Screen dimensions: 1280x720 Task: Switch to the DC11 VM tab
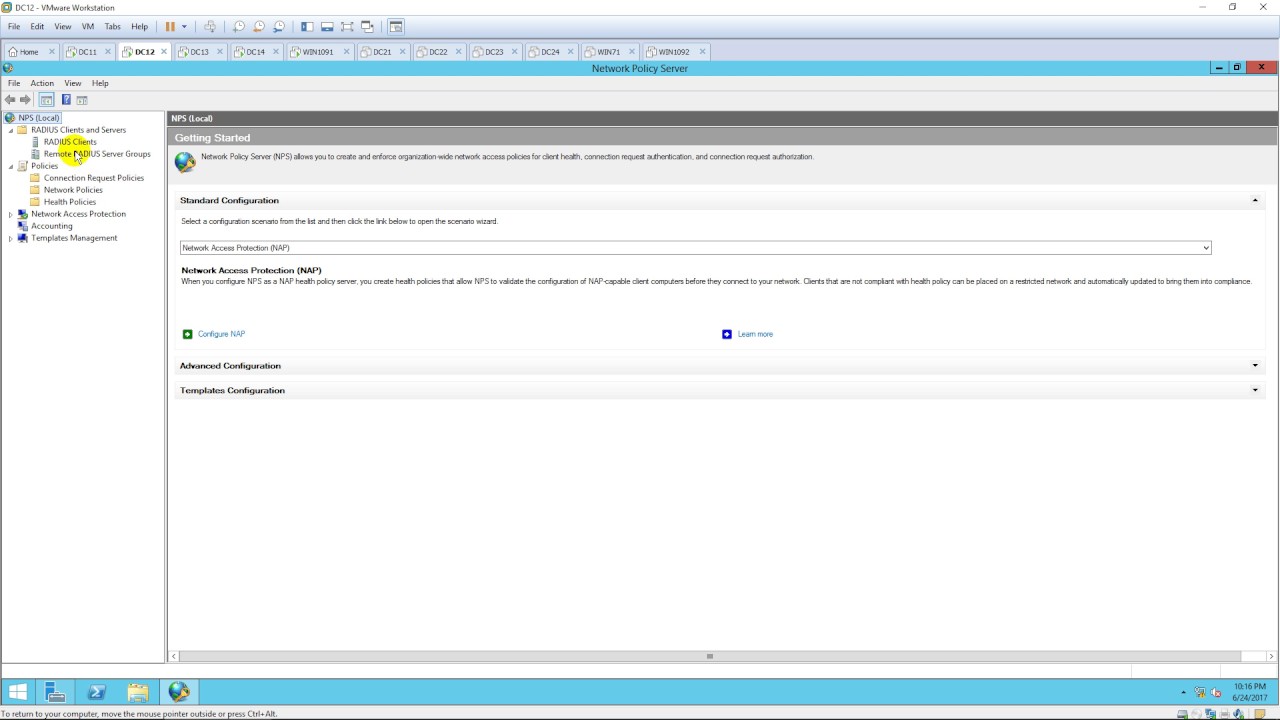[87, 52]
